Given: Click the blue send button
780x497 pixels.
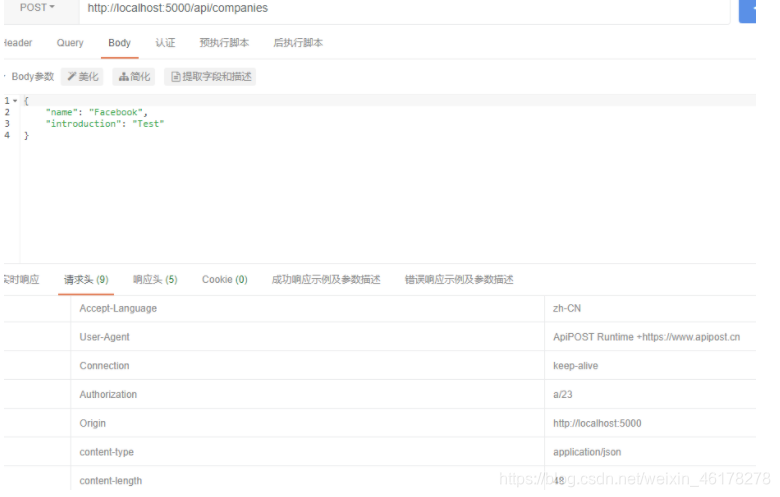Looking at the screenshot, I should coord(747,10).
